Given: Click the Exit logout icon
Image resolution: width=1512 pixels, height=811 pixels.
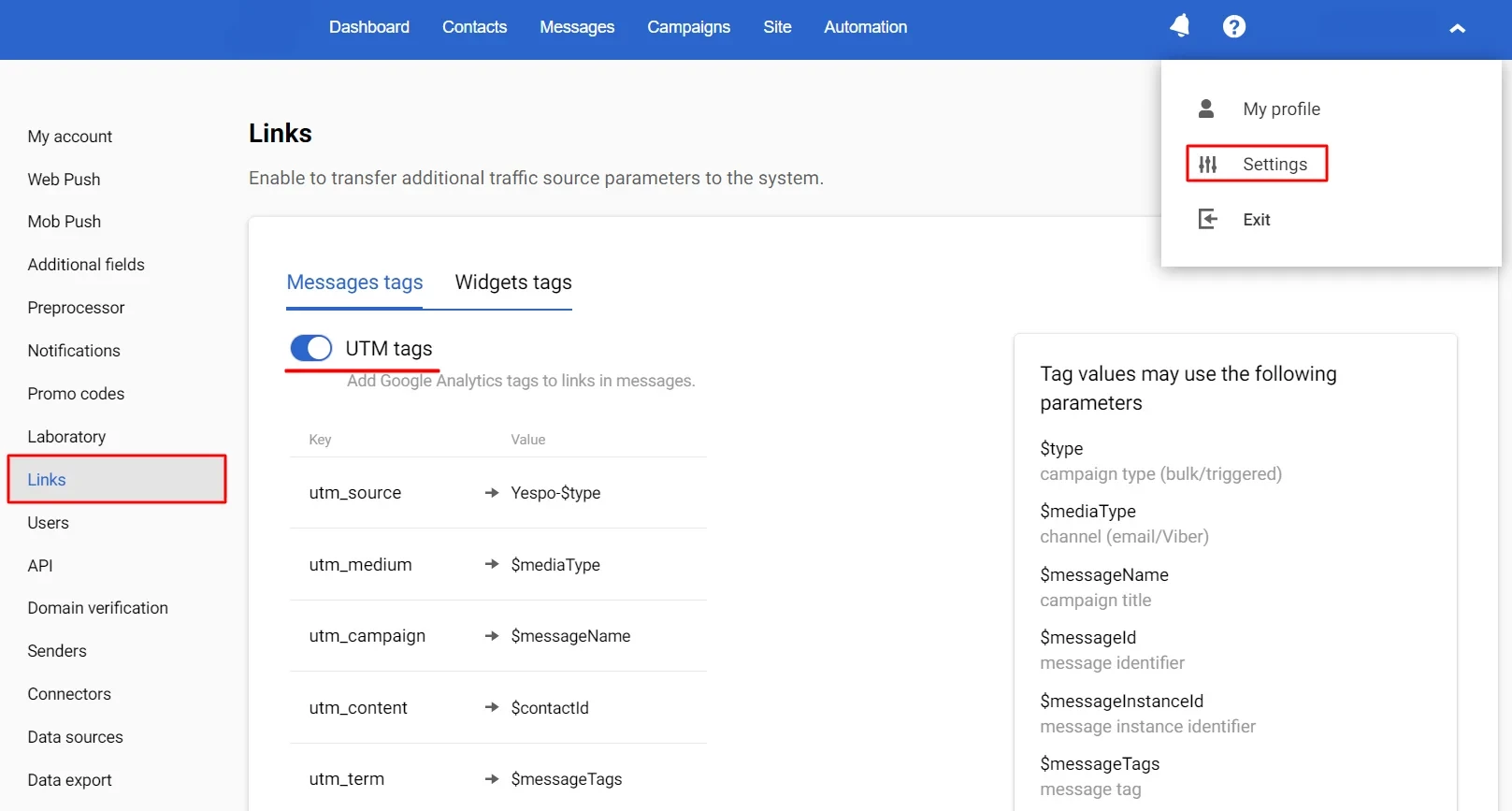Looking at the screenshot, I should (x=1208, y=219).
